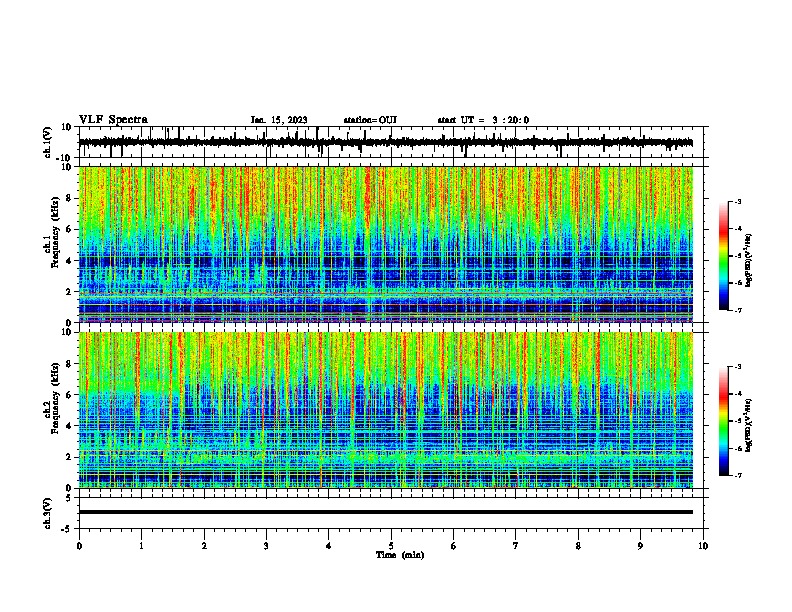Click the "Time (min)" axis label

pyautogui.click(x=400, y=555)
